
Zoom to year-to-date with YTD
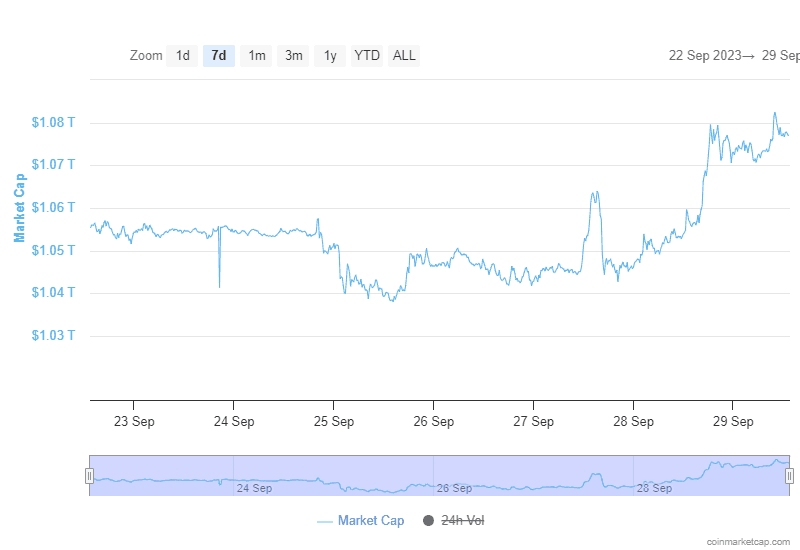coord(367,56)
